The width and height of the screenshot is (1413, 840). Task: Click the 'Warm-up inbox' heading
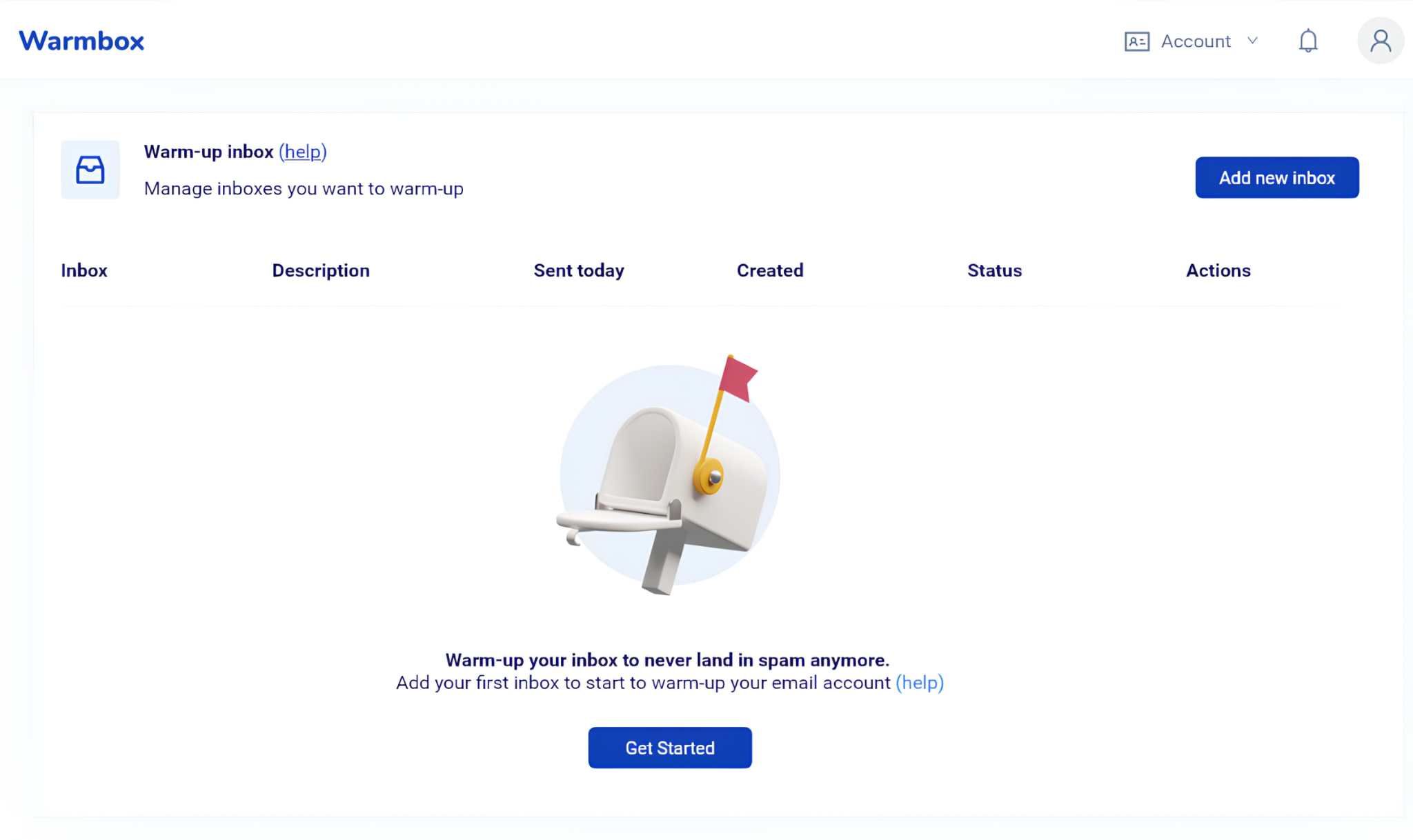[x=208, y=152]
